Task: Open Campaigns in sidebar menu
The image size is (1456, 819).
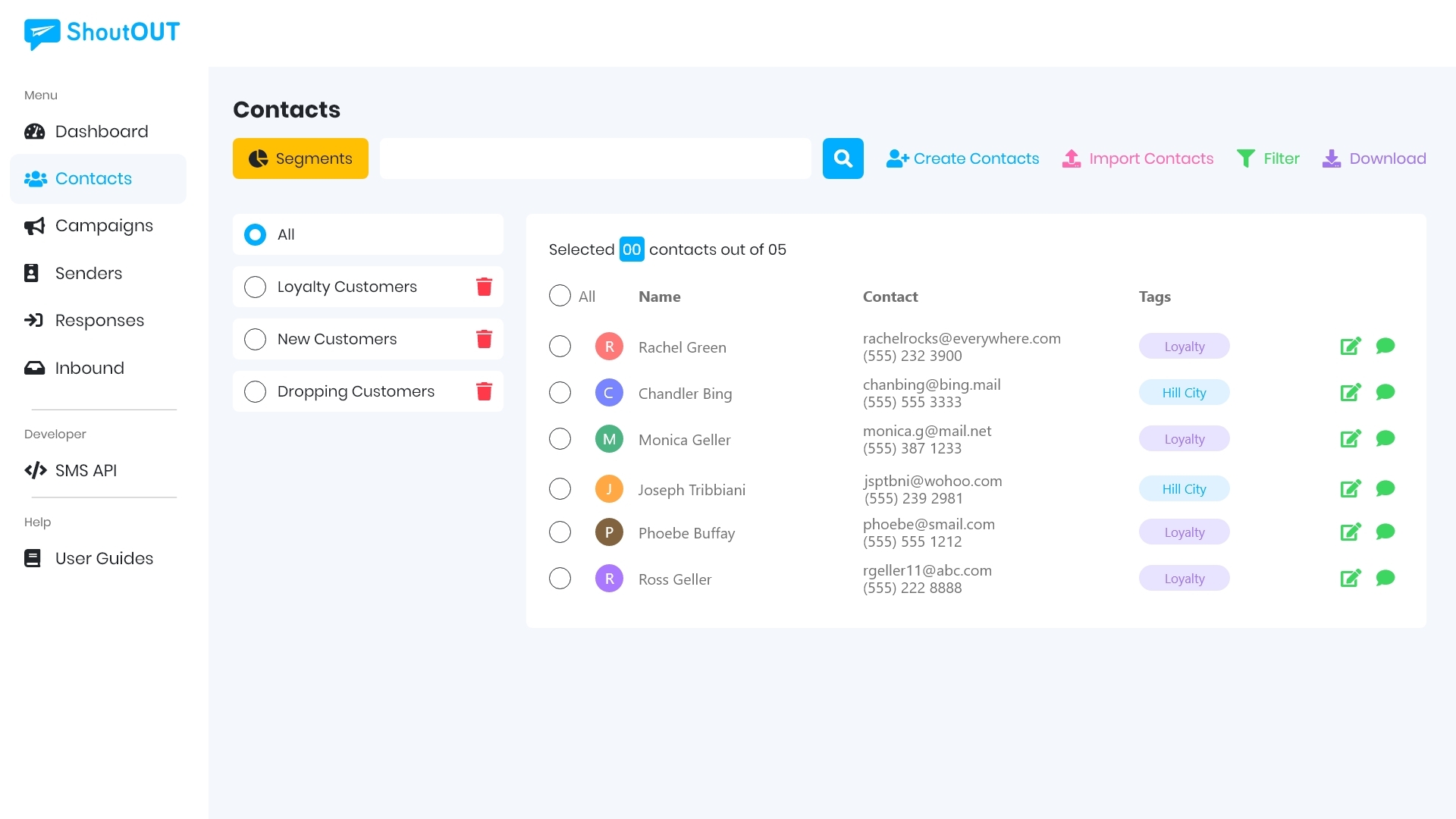Action: (104, 226)
